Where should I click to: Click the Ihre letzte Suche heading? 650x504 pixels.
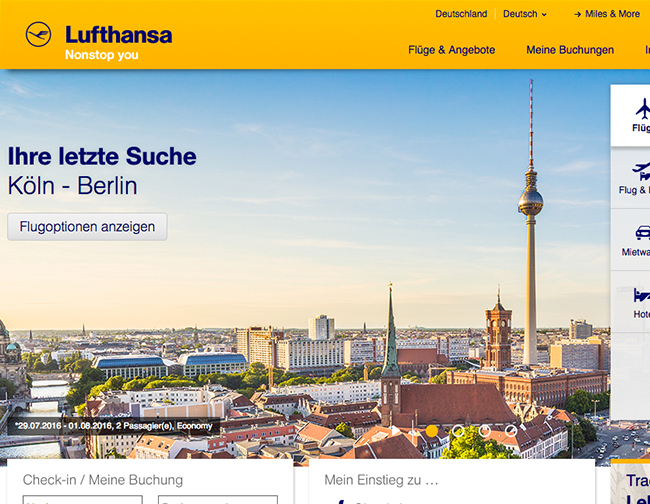coord(102,156)
